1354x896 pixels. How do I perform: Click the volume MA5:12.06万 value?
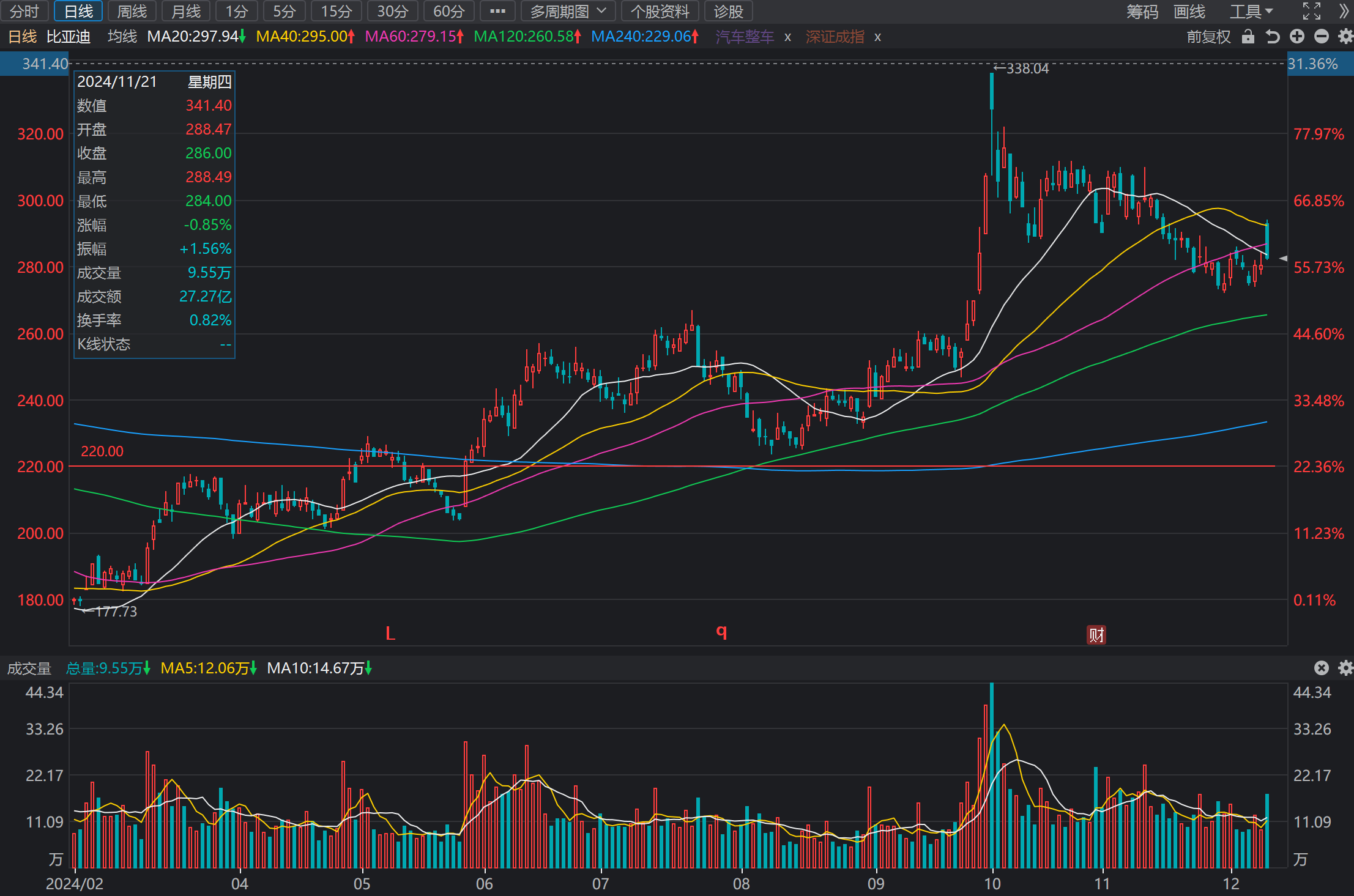pos(209,668)
